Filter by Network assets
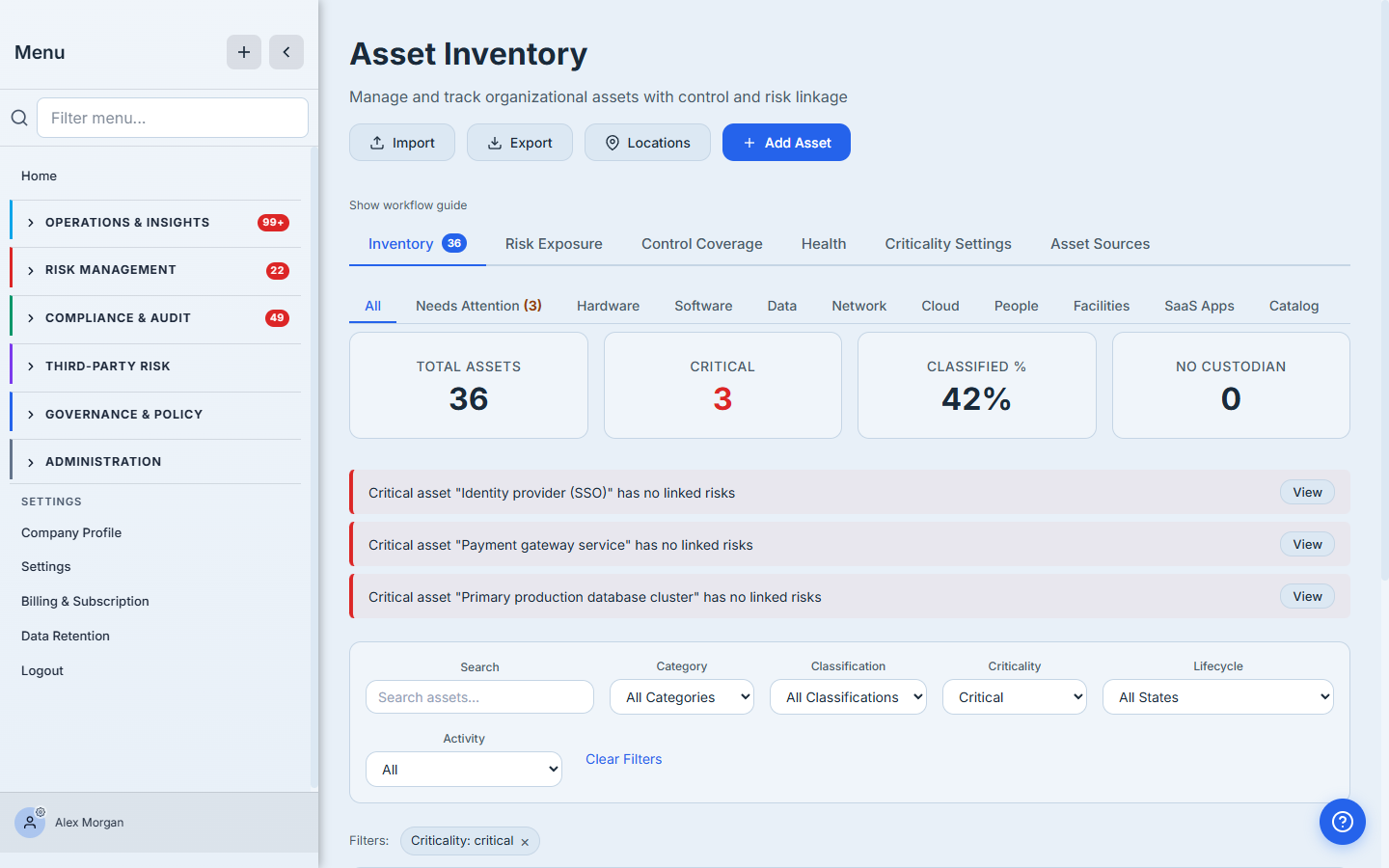Image resolution: width=1389 pixels, height=868 pixels. tap(859, 306)
